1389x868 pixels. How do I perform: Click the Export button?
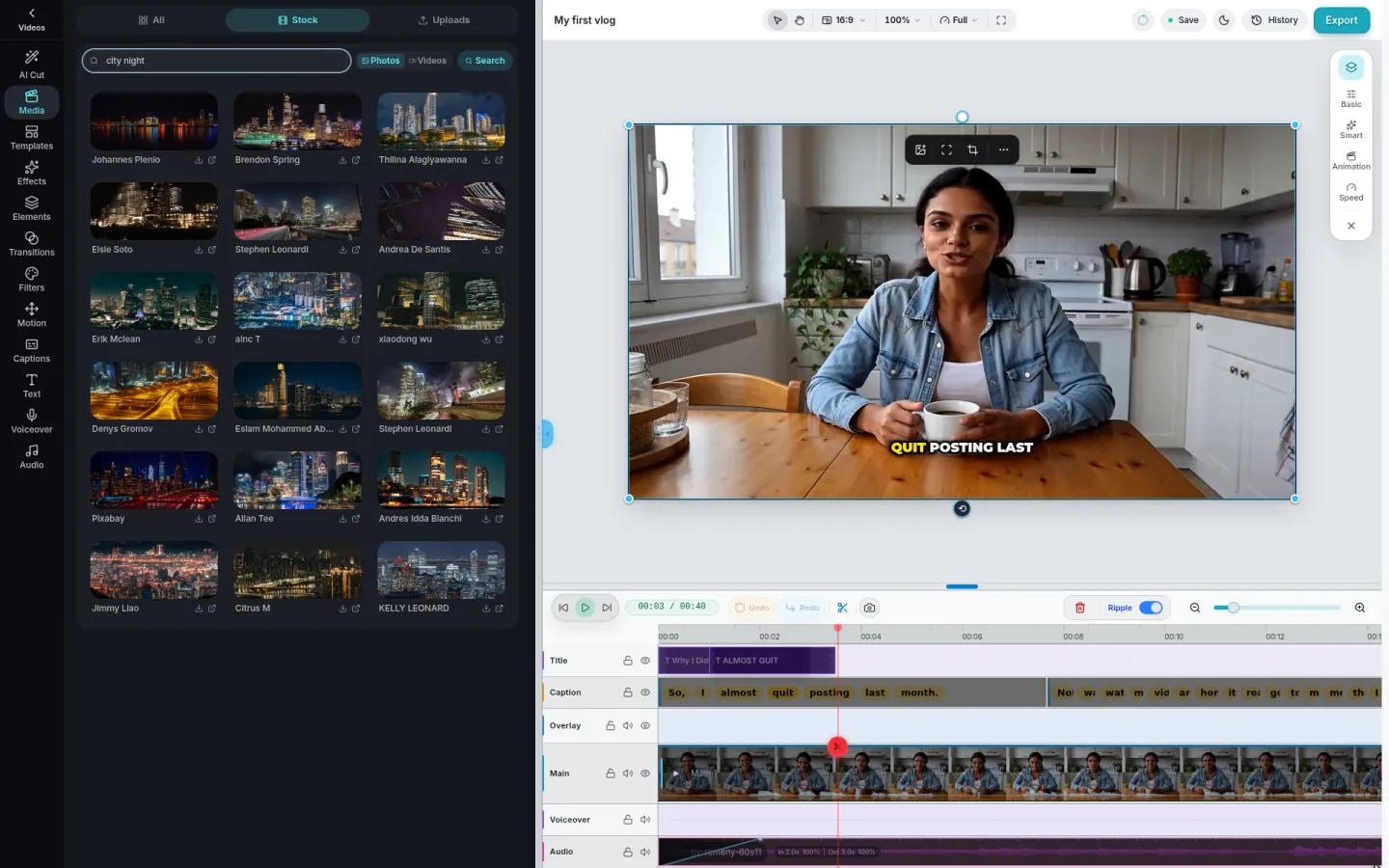coord(1341,20)
